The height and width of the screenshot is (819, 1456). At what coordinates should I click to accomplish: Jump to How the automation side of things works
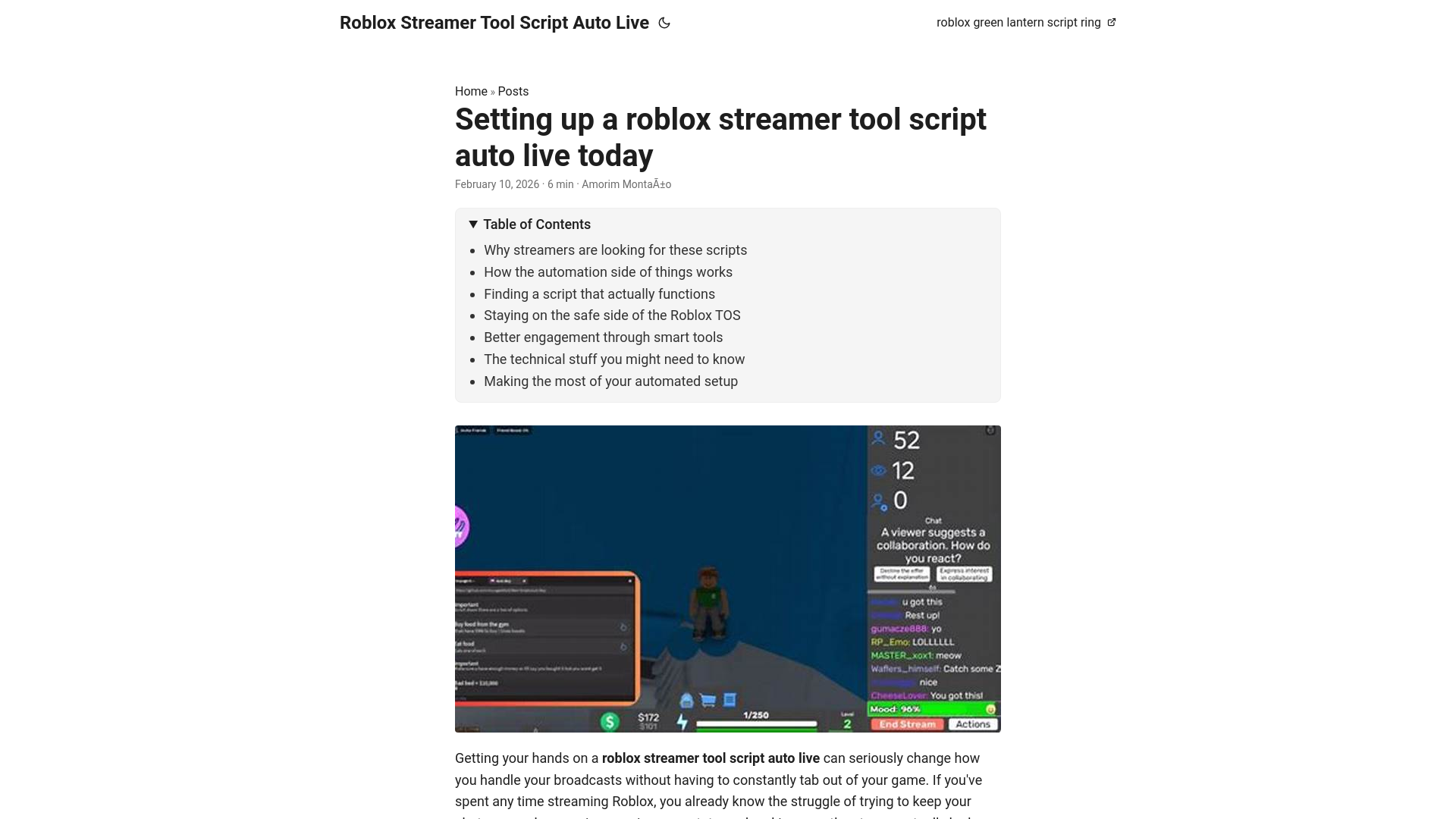point(608,272)
